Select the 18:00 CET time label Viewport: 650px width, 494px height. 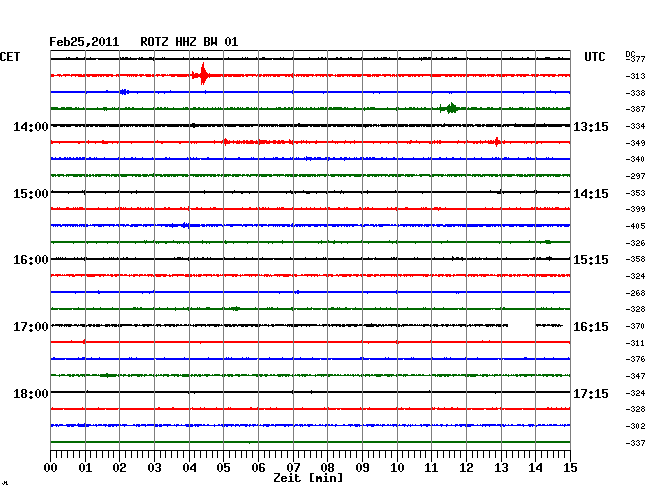[x=31, y=393]
